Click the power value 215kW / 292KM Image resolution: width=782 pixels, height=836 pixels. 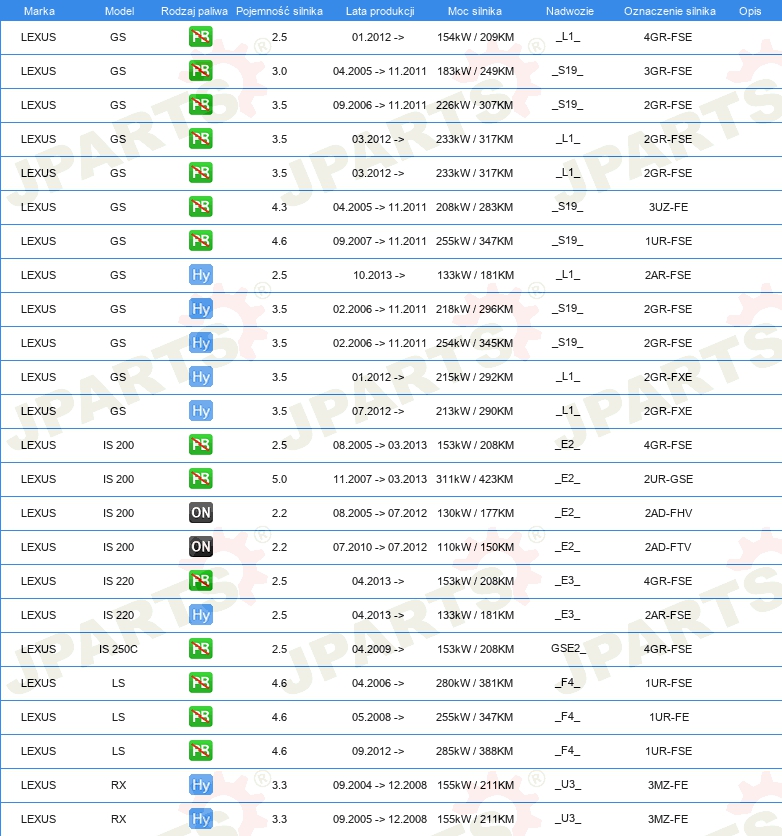click(474, 377)
